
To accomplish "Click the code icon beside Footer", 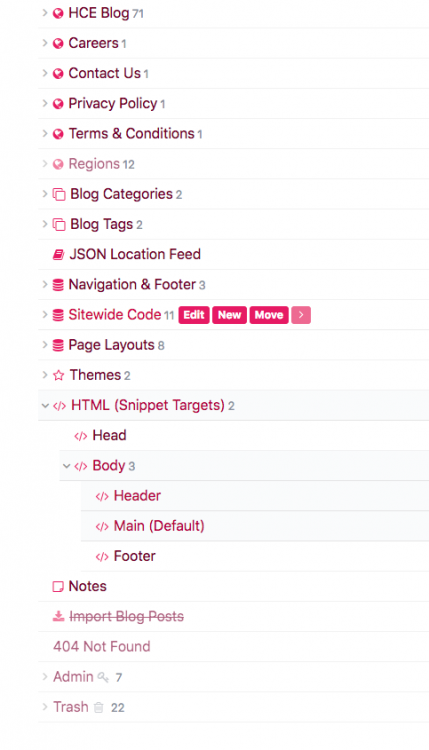I will (102, 557).
